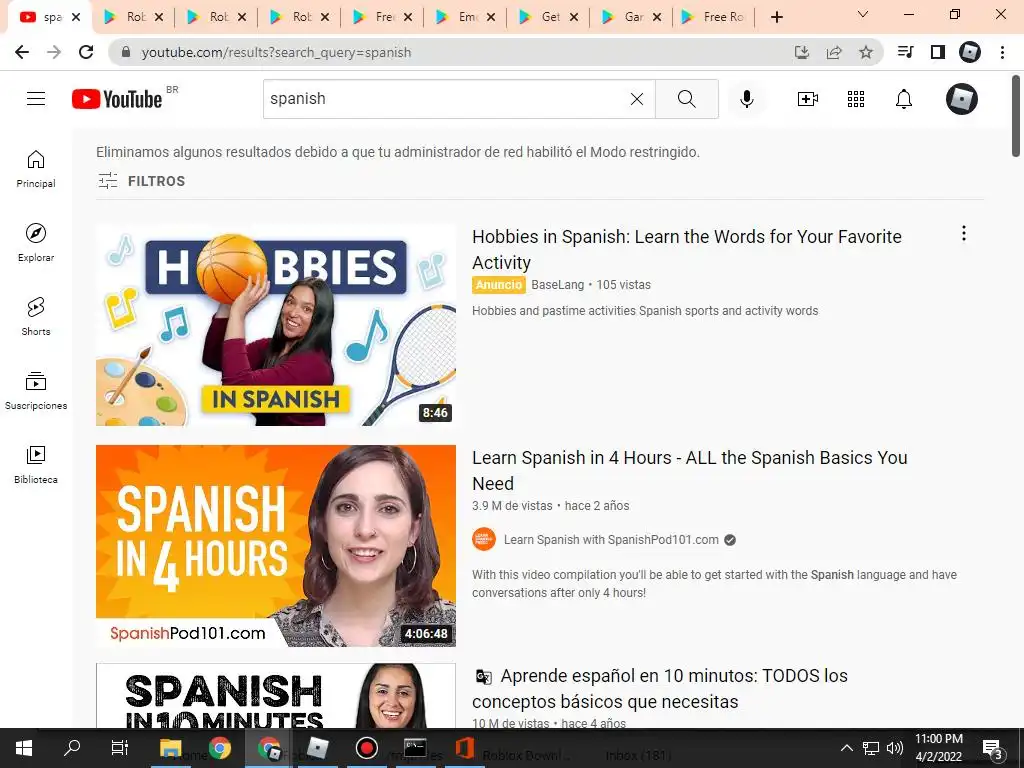The image size is (1024, 768).
Task: Click the address bar URL
Action: click(x=276, y=52)
